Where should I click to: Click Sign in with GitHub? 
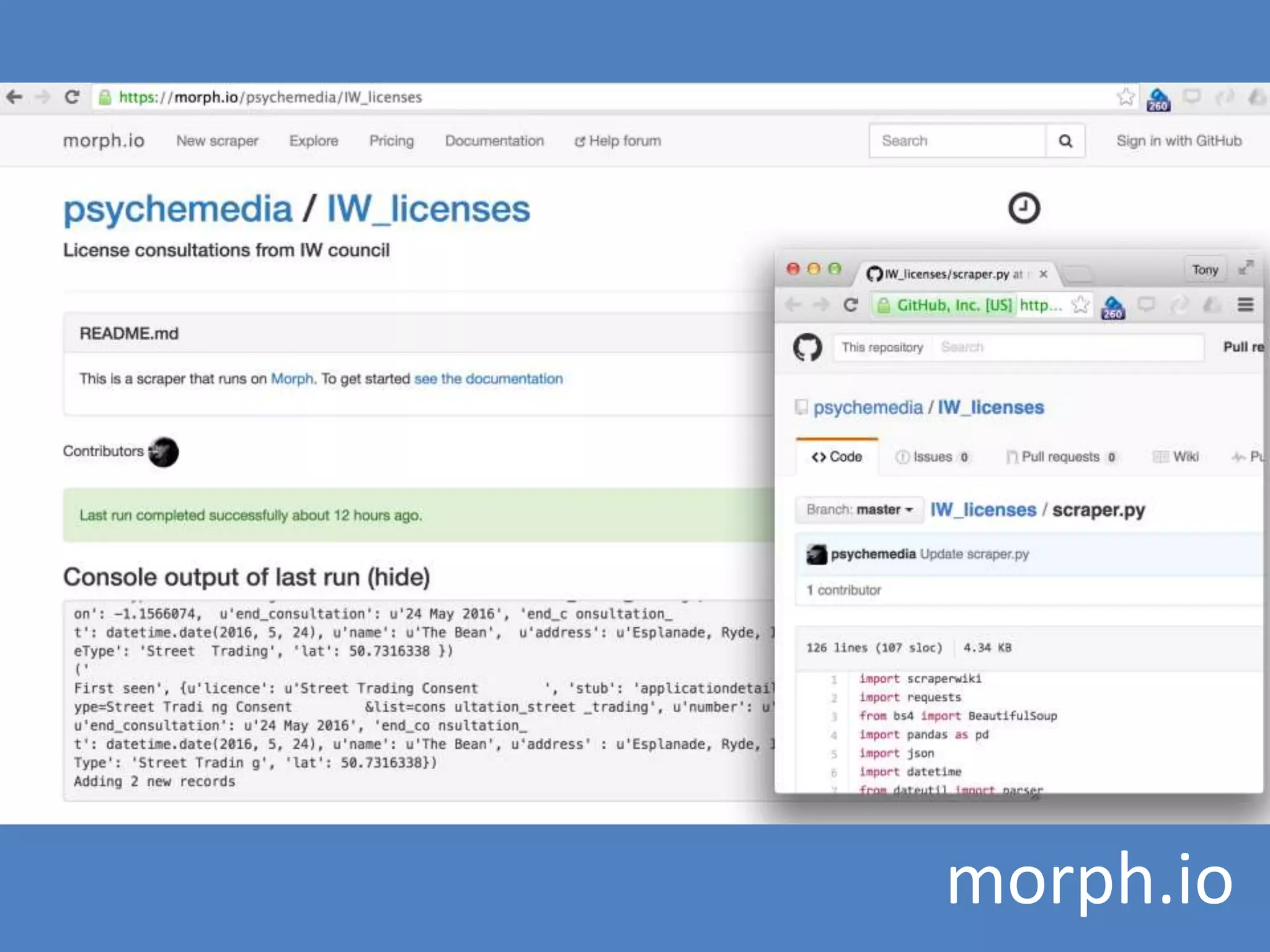[x=1179, y=141]
